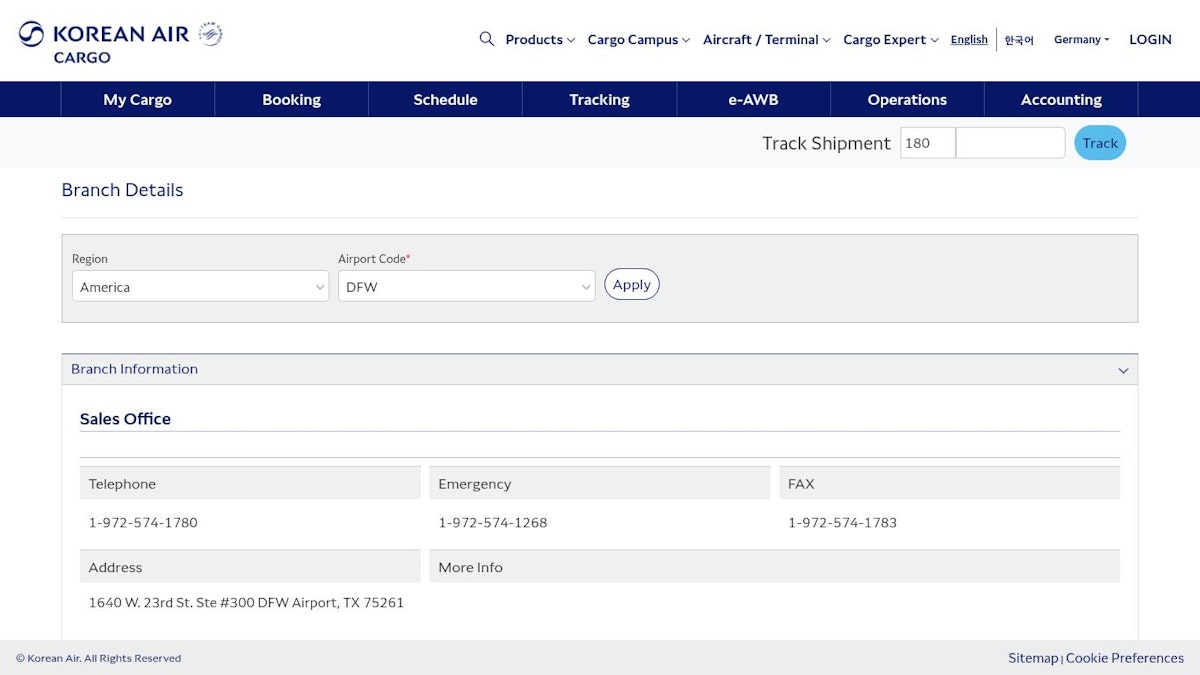This screenshot has height=675, width=1200.
Task: Click the air waybill number input field
Action: 1010,143
